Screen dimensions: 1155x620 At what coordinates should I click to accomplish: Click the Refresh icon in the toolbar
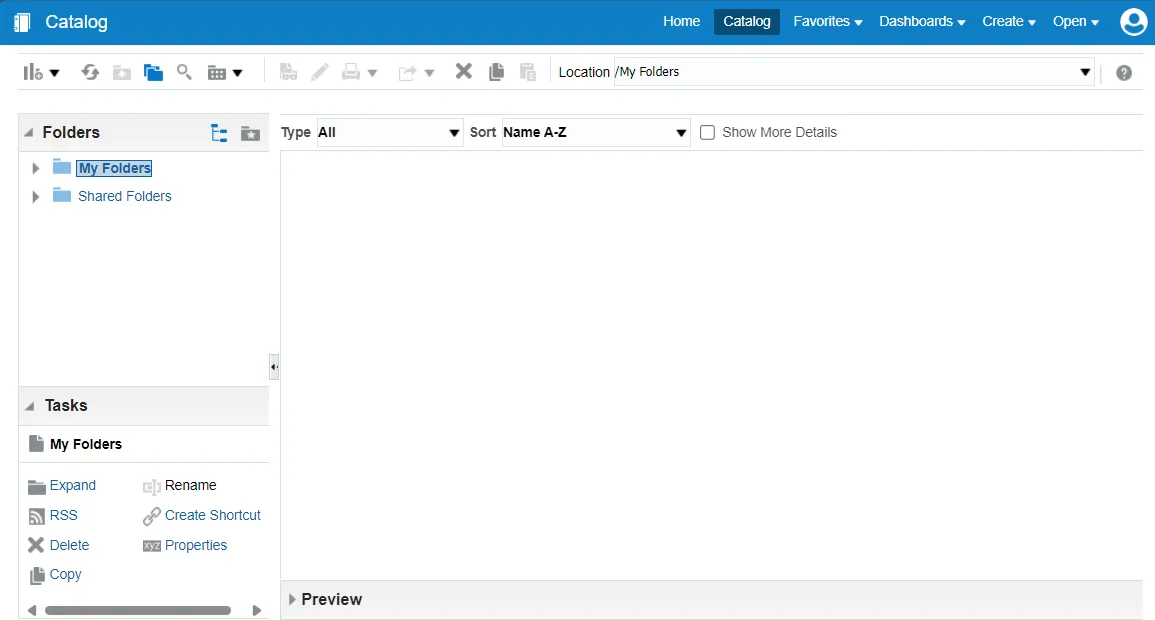tap(91, 72)
